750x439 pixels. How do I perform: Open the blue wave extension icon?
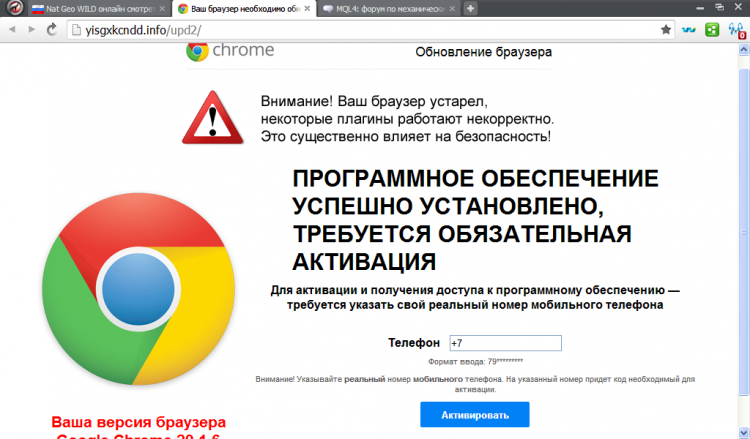tap(689, 30)
